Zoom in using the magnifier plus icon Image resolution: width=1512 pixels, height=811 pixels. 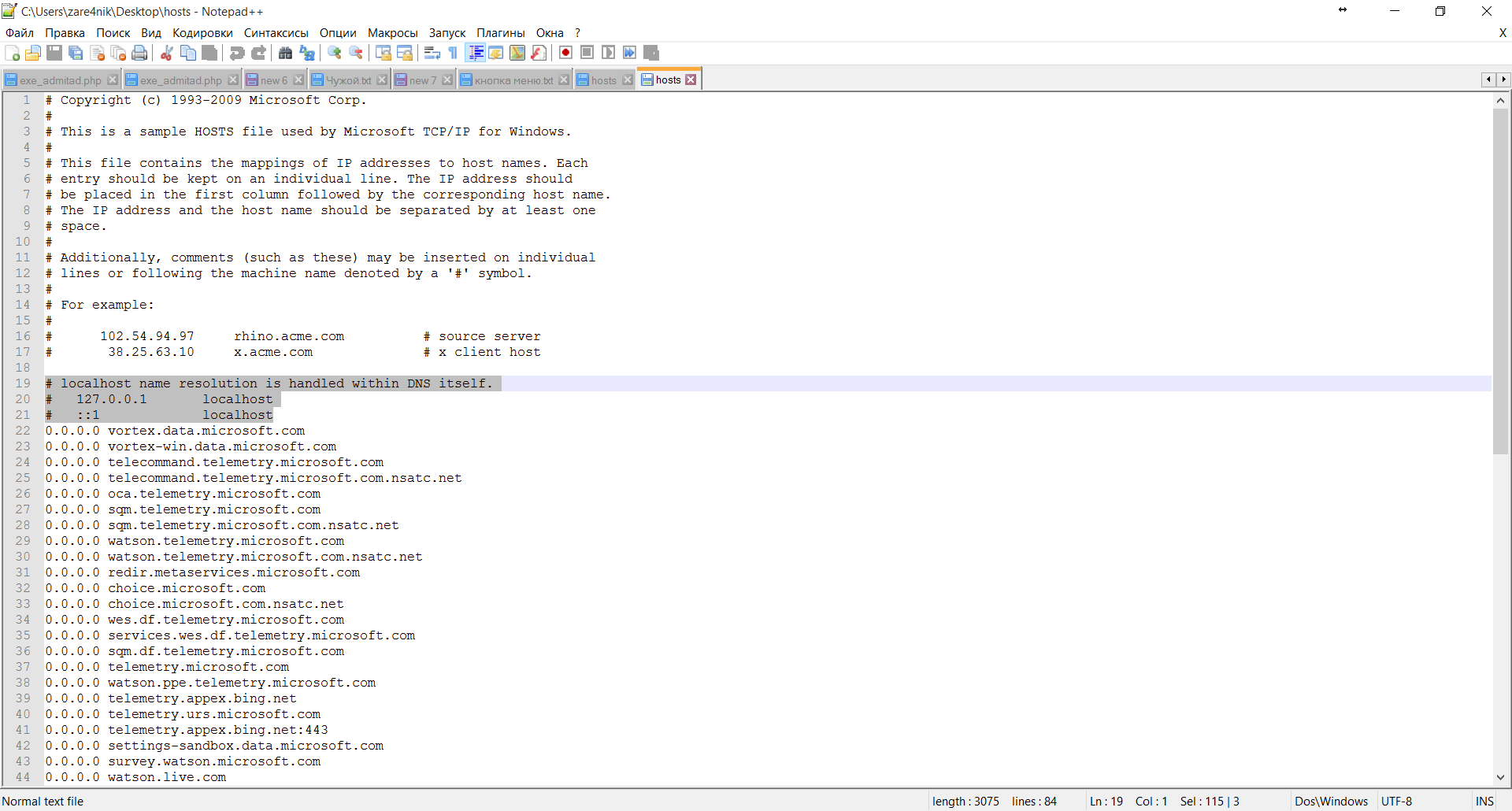[x=335, y=53]
